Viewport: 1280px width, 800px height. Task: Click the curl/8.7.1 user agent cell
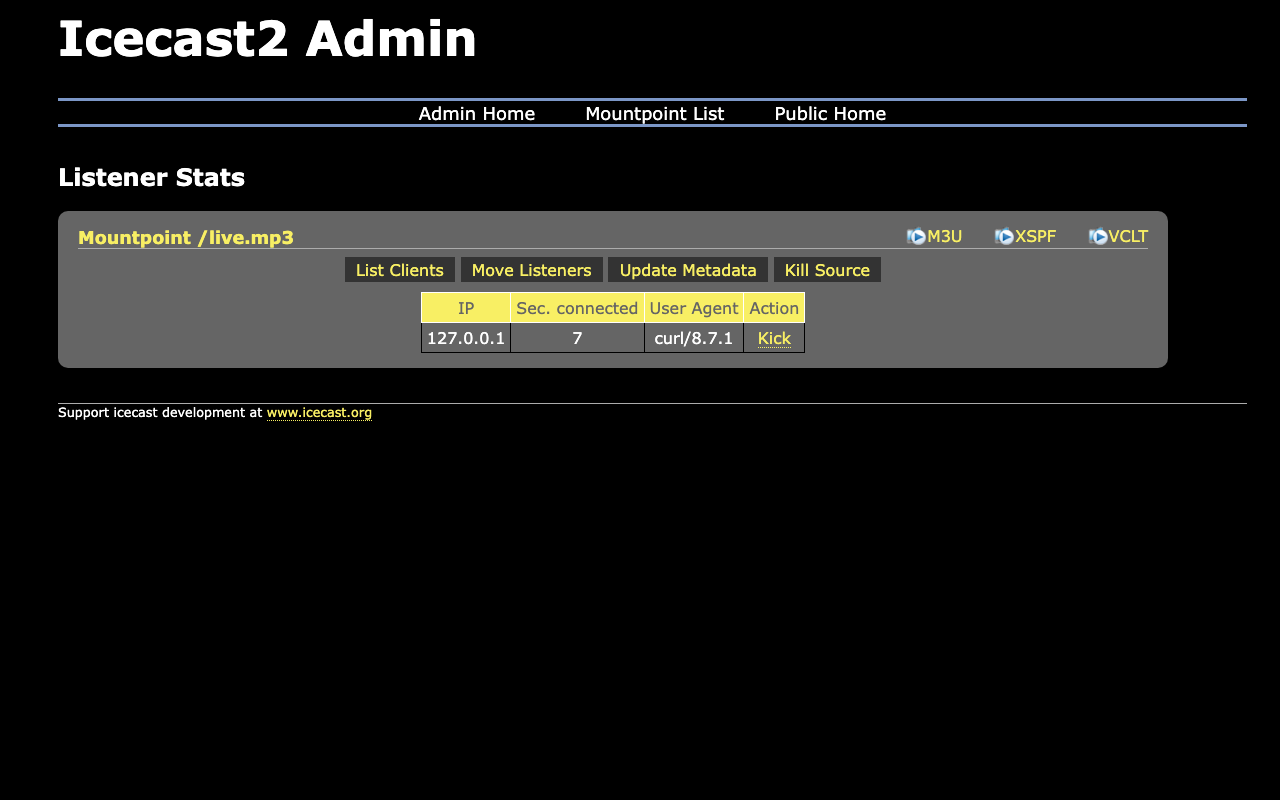(x=694, y=338)
